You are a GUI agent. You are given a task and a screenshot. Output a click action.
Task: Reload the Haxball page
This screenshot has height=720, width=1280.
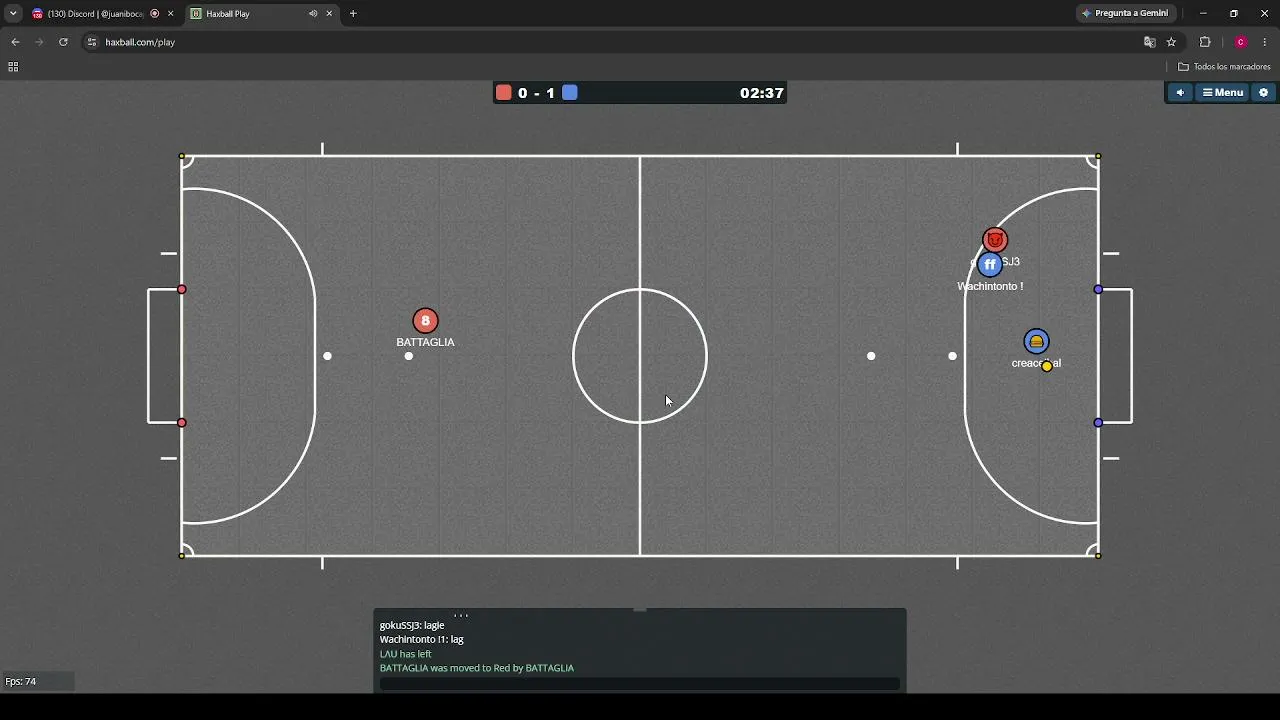coord(63,42)
